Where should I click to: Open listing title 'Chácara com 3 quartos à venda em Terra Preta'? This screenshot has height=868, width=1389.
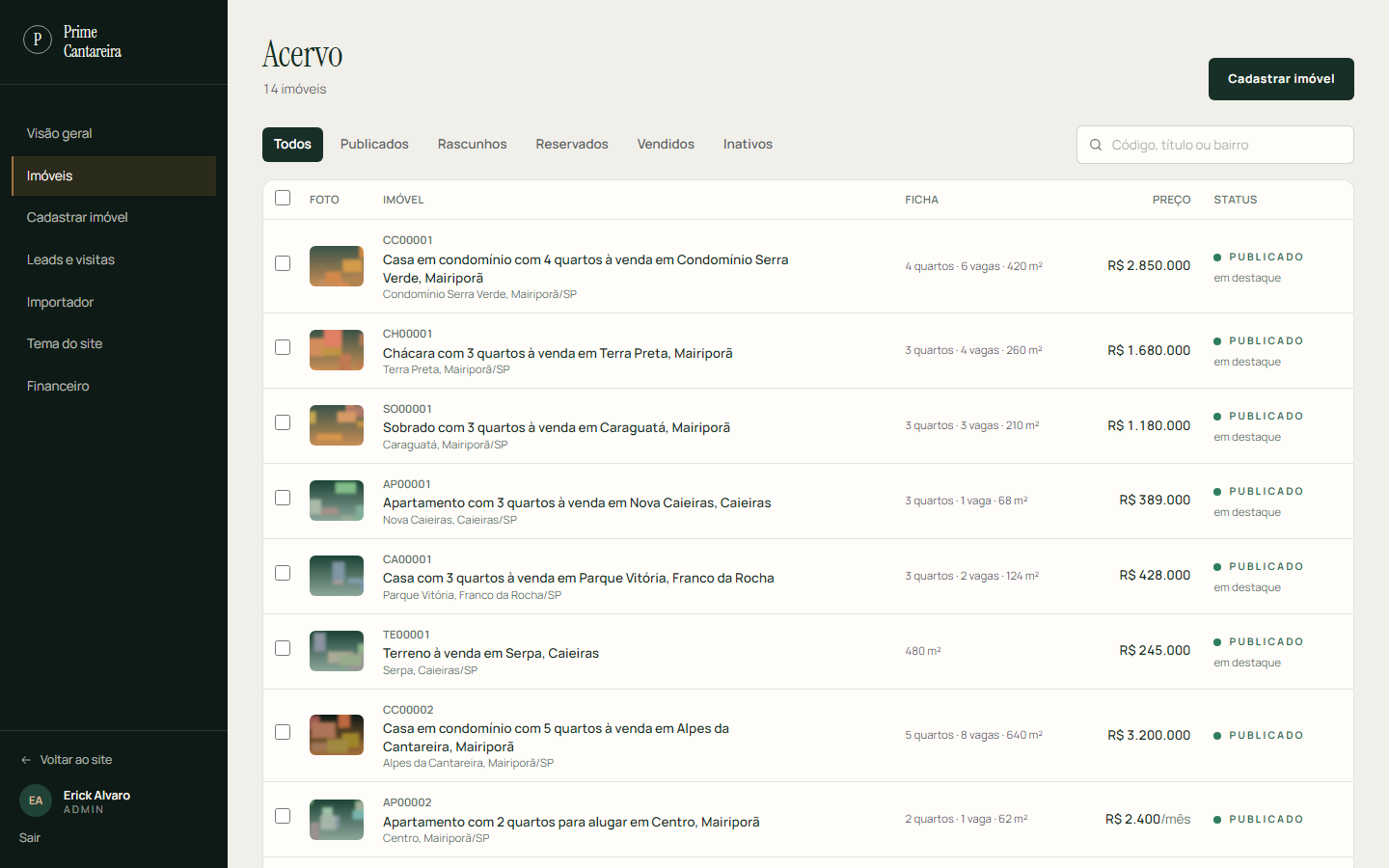pyautogui.click(x=558, y=353)
